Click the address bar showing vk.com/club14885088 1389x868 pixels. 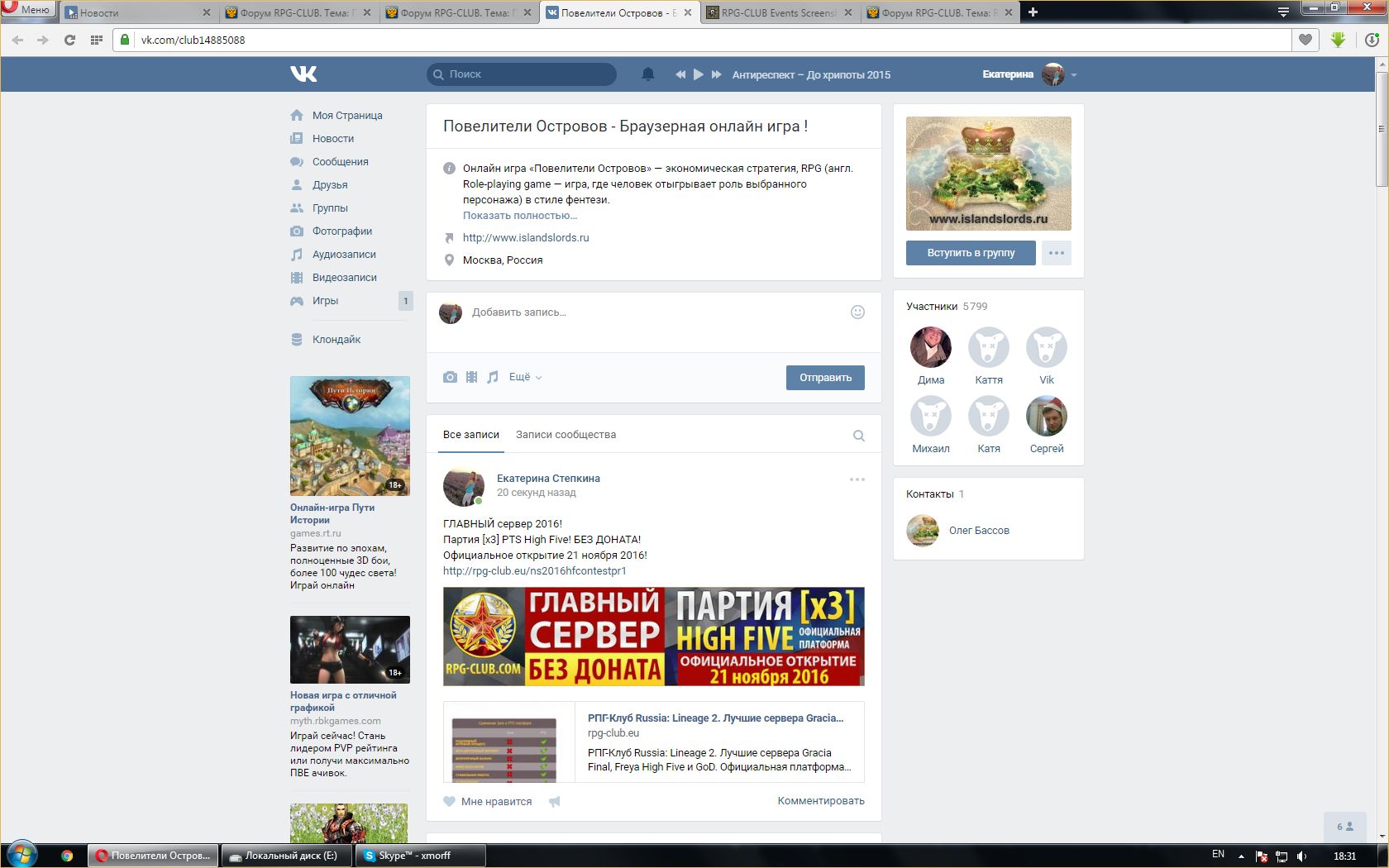tap(703, 40)
